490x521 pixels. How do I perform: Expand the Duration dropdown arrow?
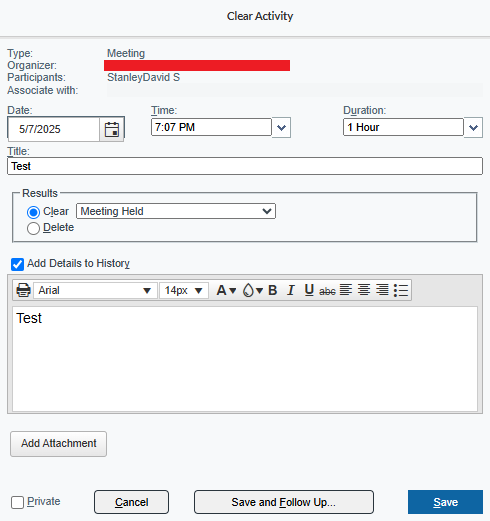473,127
